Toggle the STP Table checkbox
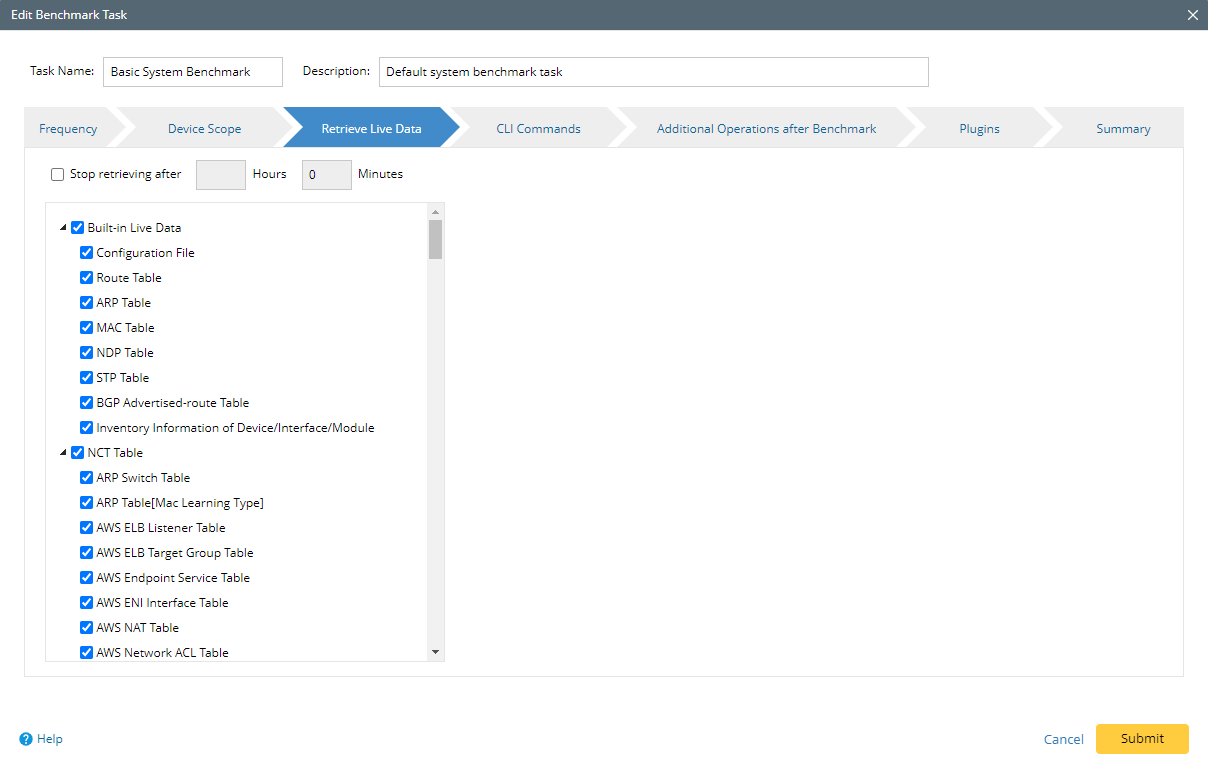The height and width of the screenshot is (774, 1208). [86, 377]
